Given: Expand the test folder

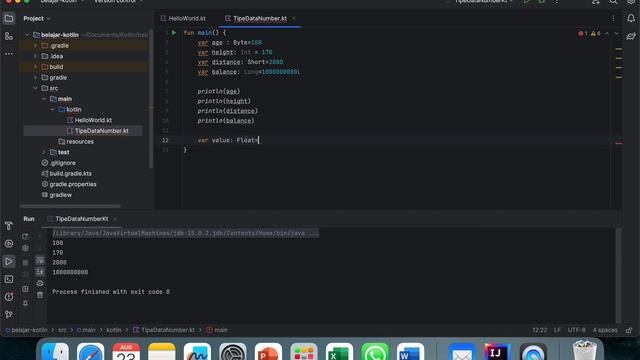Looking at the screenshot, I should tap(44, 152).
